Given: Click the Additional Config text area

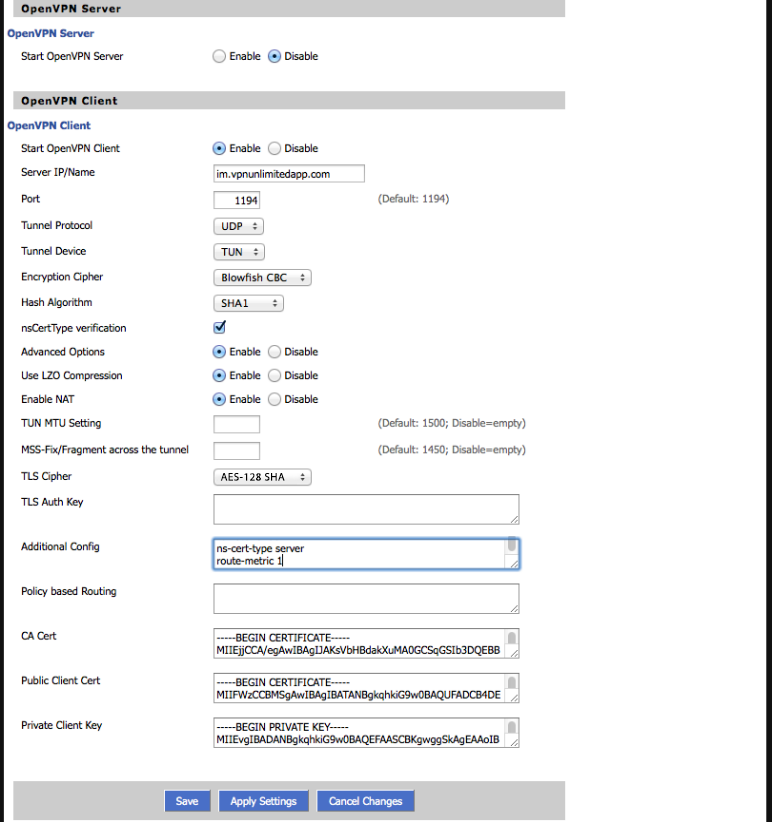Looking at the screenshot, I should pyautogui.click(x=366, y=554).
